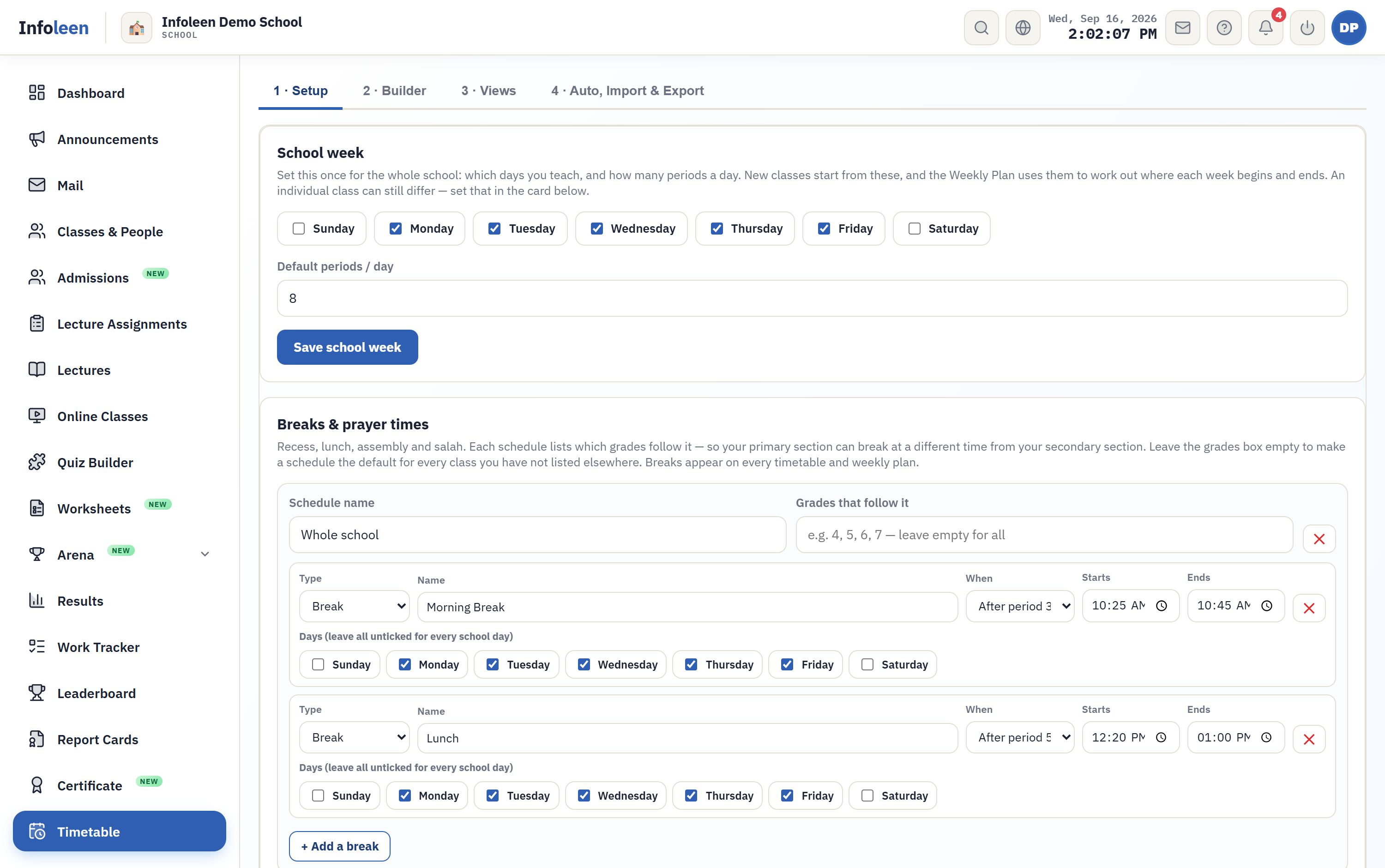This screenshot has height=868, width=1385.
Task: Open notifications bell with 4 badge
Action: 1265,28
